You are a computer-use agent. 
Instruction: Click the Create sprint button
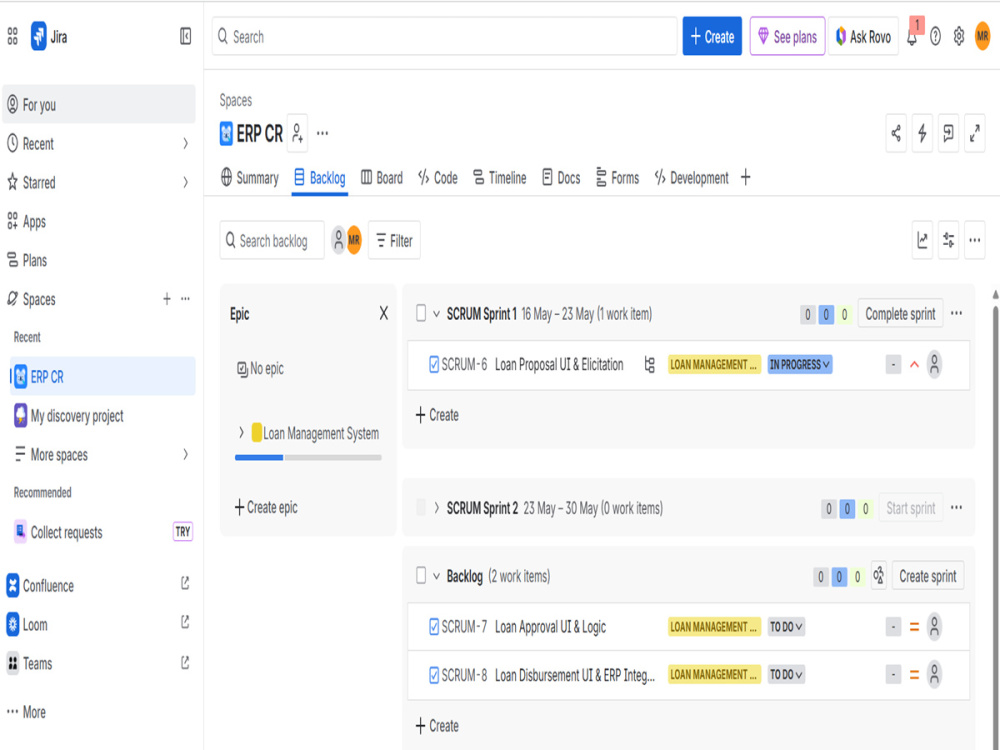[927, 576]
